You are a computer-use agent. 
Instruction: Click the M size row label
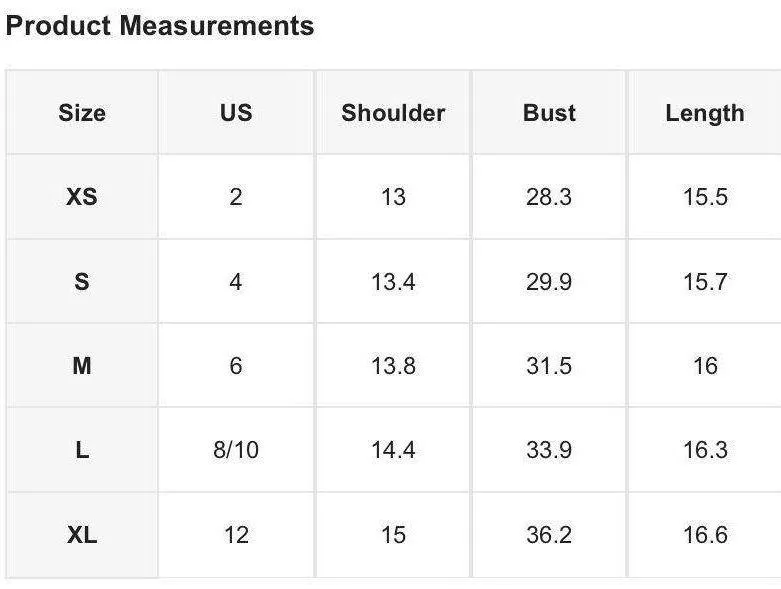click(x=82, y=366)
